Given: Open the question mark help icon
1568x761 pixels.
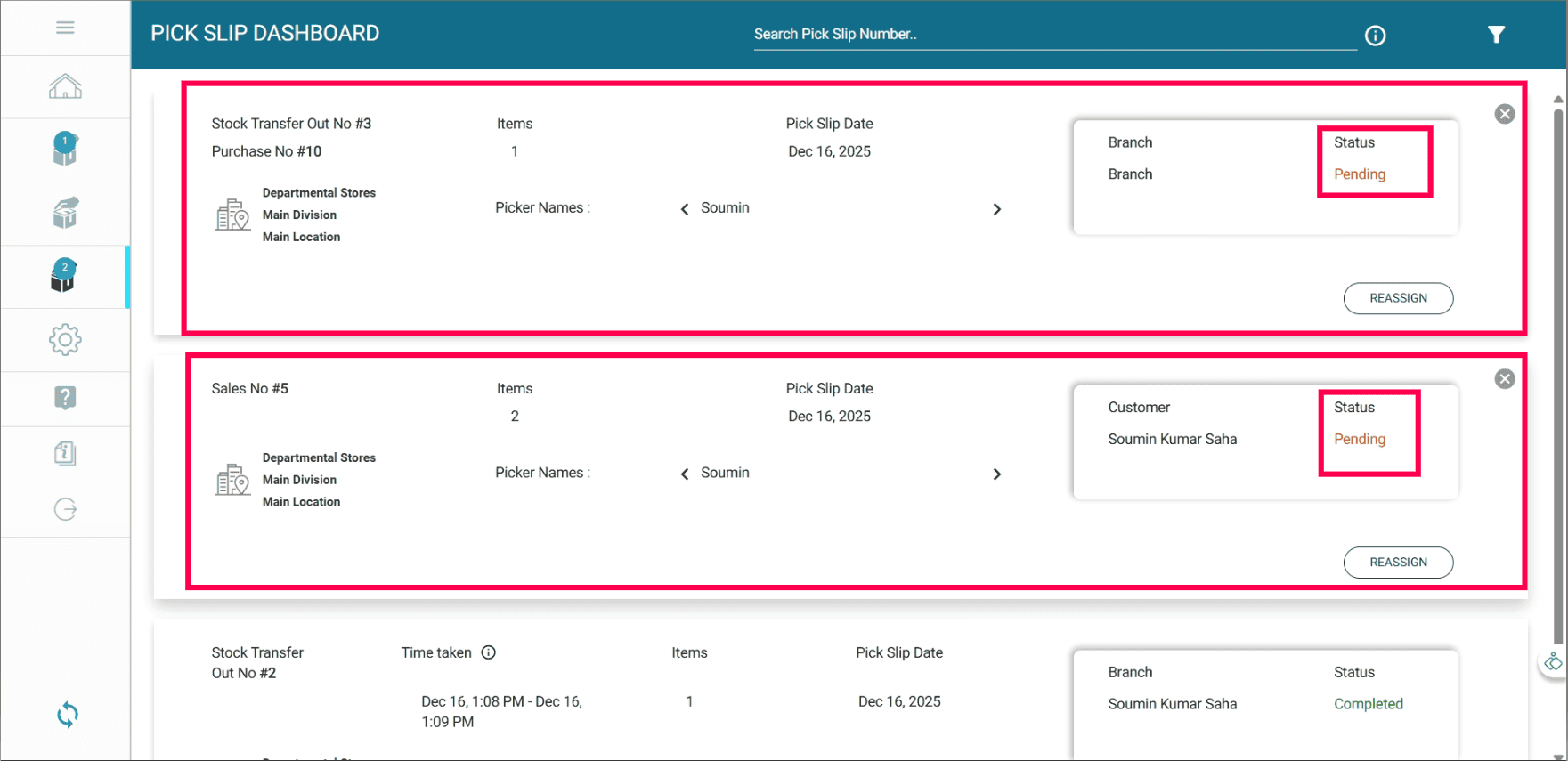Looking at the screenshot, I should click(x=65, y=397).
